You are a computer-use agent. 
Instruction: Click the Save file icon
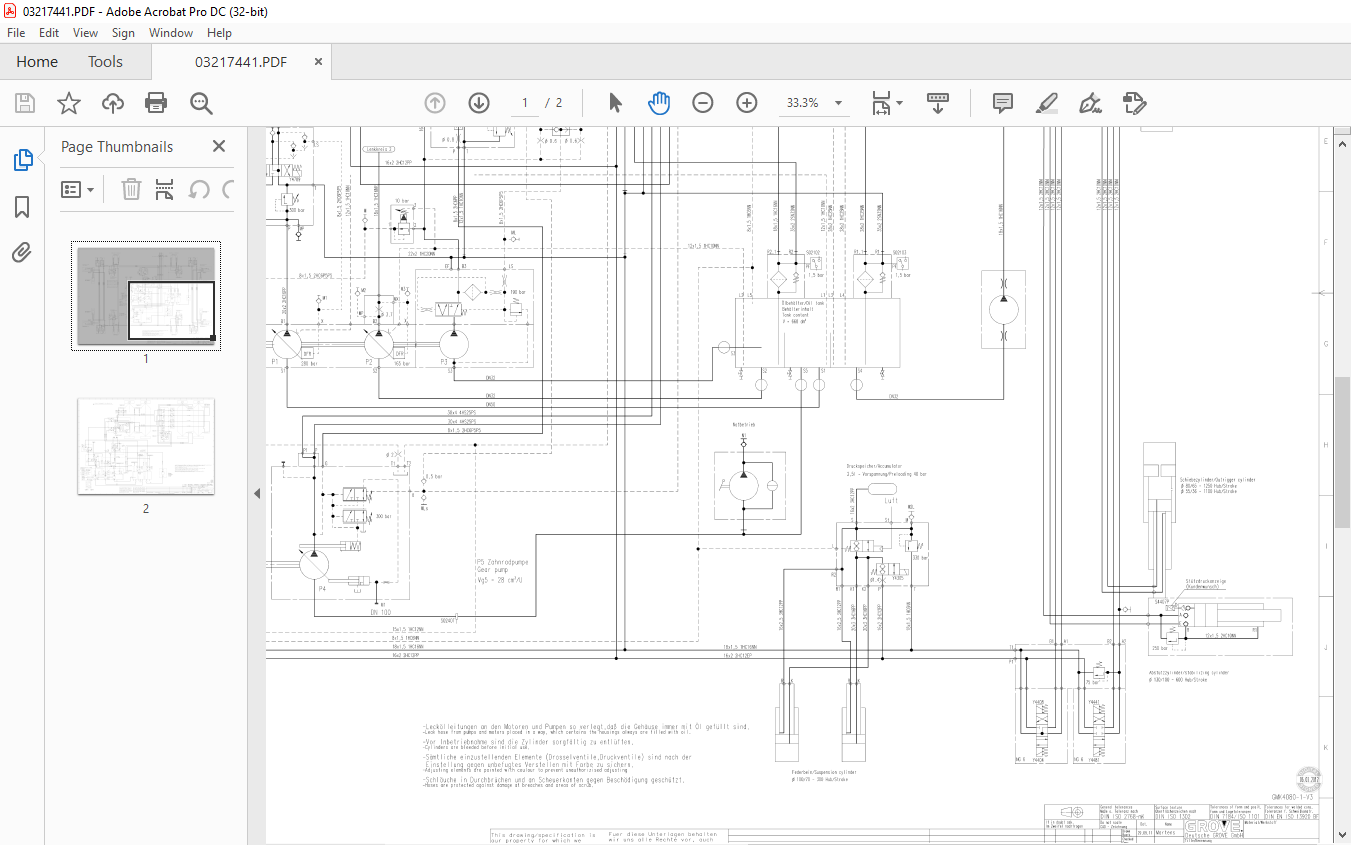tap(25, 103)
